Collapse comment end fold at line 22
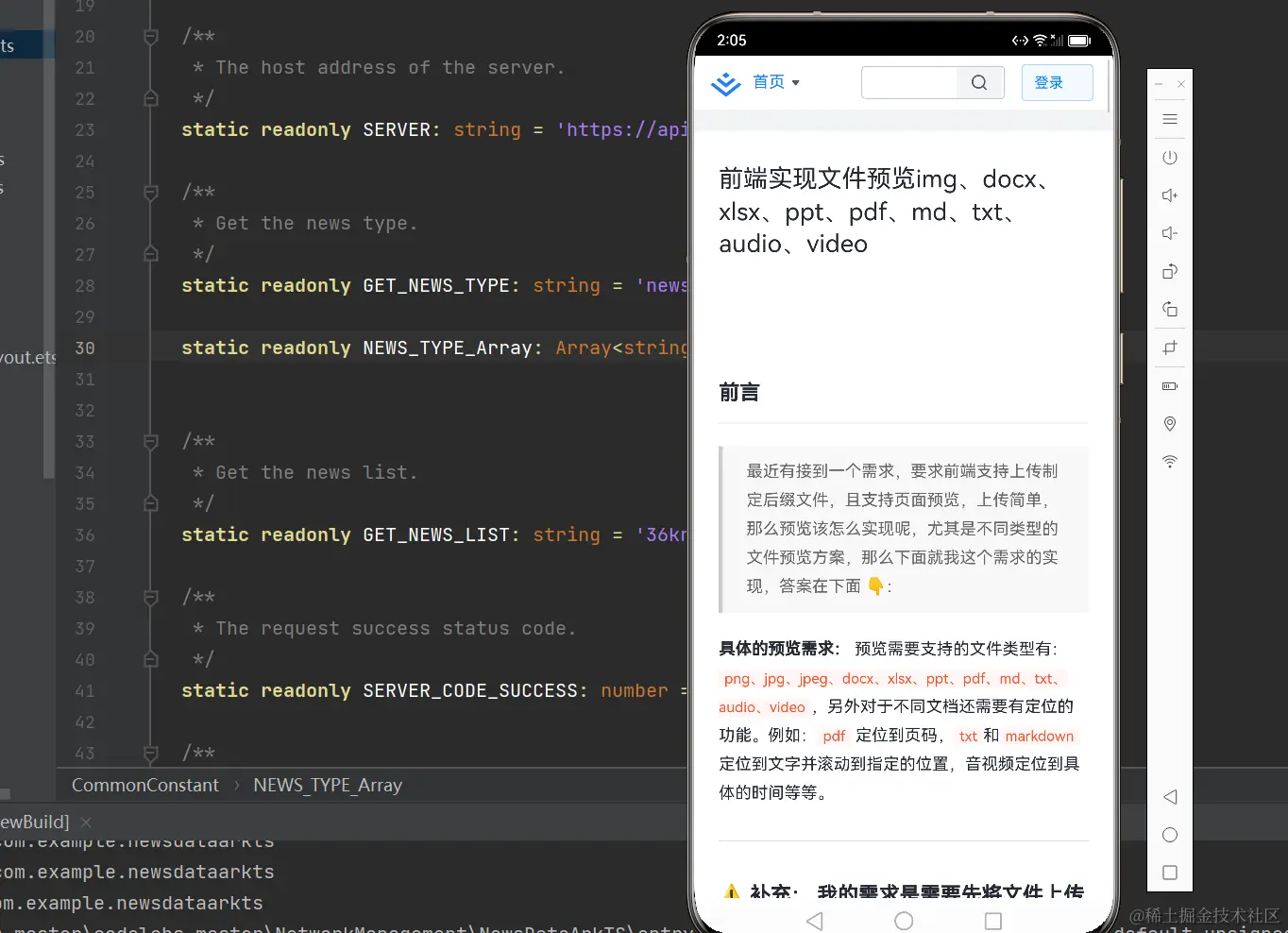 pyautogui.click(x=151, y=98)
